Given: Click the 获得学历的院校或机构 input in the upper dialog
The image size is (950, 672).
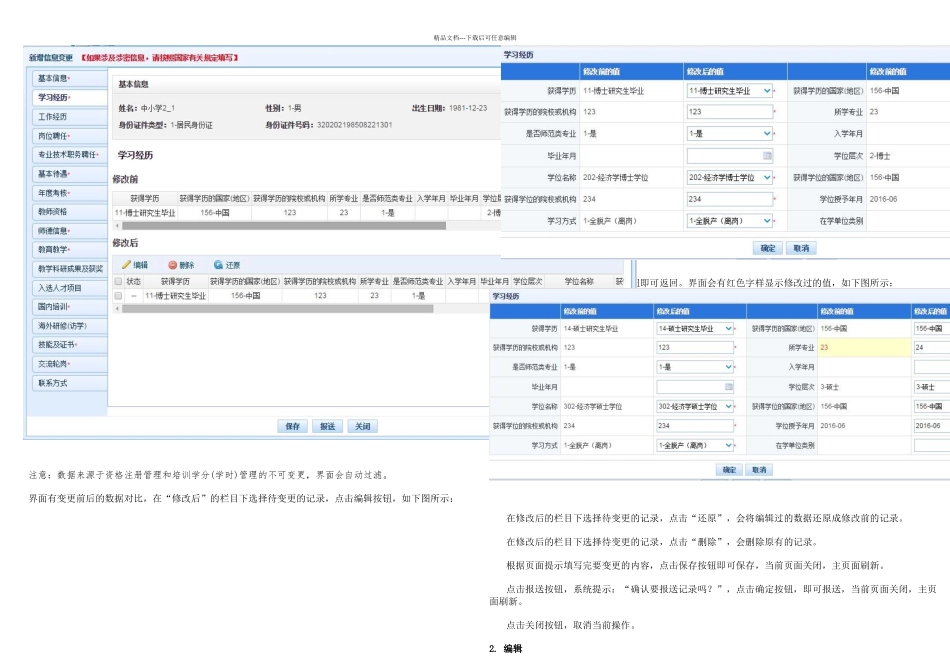Looking at the screenshot, I should 730,112.
